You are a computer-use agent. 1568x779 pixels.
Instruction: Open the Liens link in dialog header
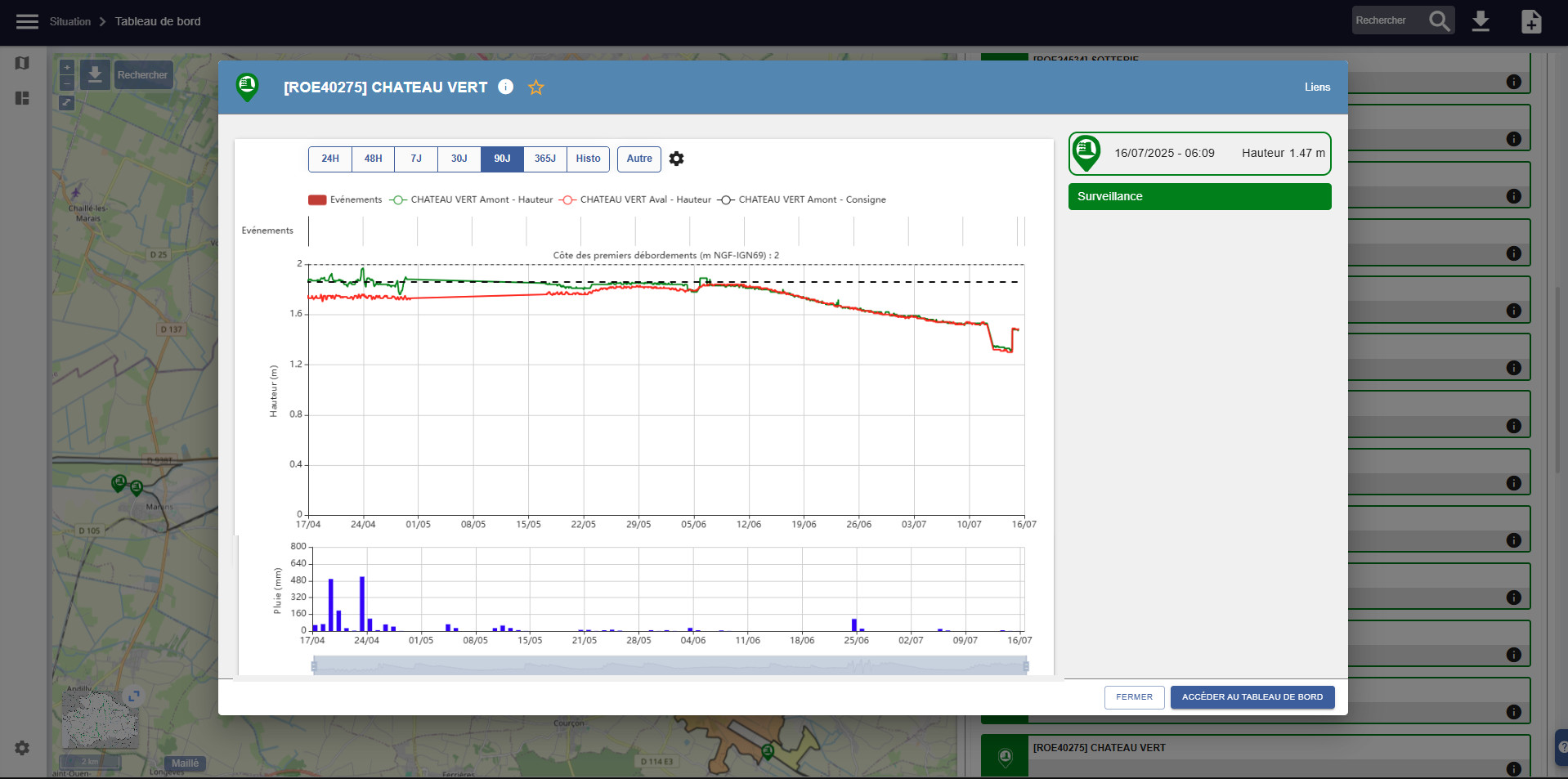[1317, 87]
